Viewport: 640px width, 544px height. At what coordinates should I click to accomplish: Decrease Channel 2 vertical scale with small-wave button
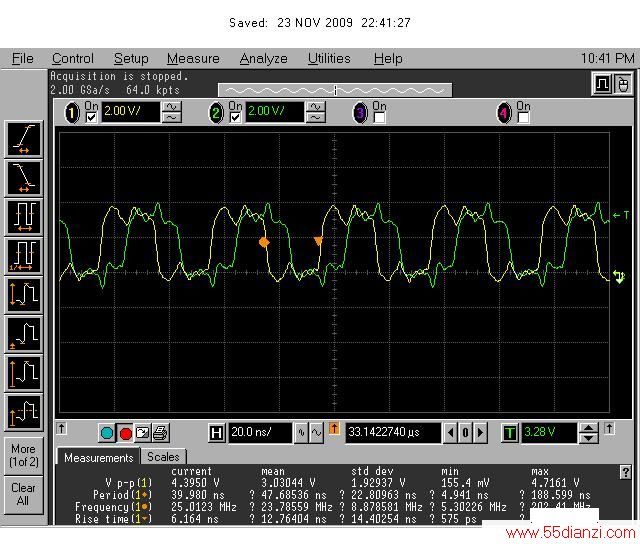coord(316,118)
